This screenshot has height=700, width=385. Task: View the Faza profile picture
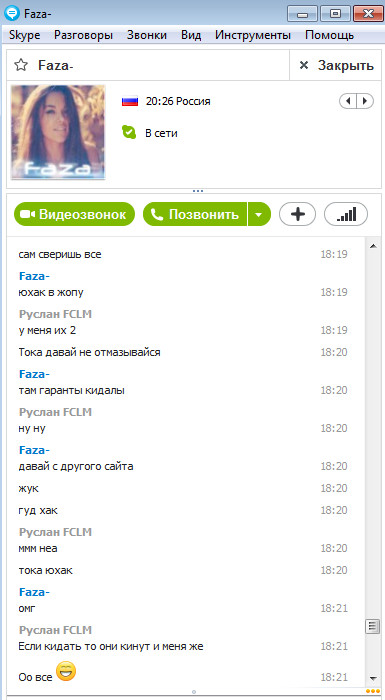pos(58,133)
